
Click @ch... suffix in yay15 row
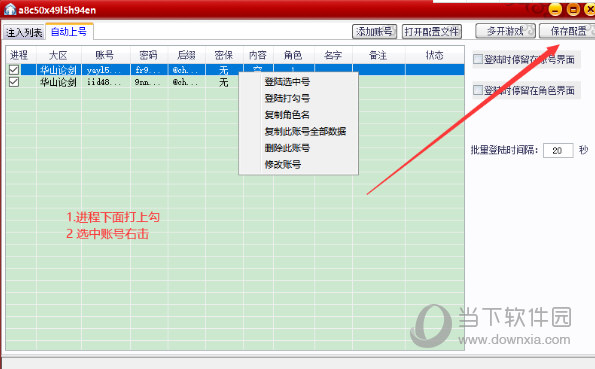pyautogui.click(x=186, y=70)
